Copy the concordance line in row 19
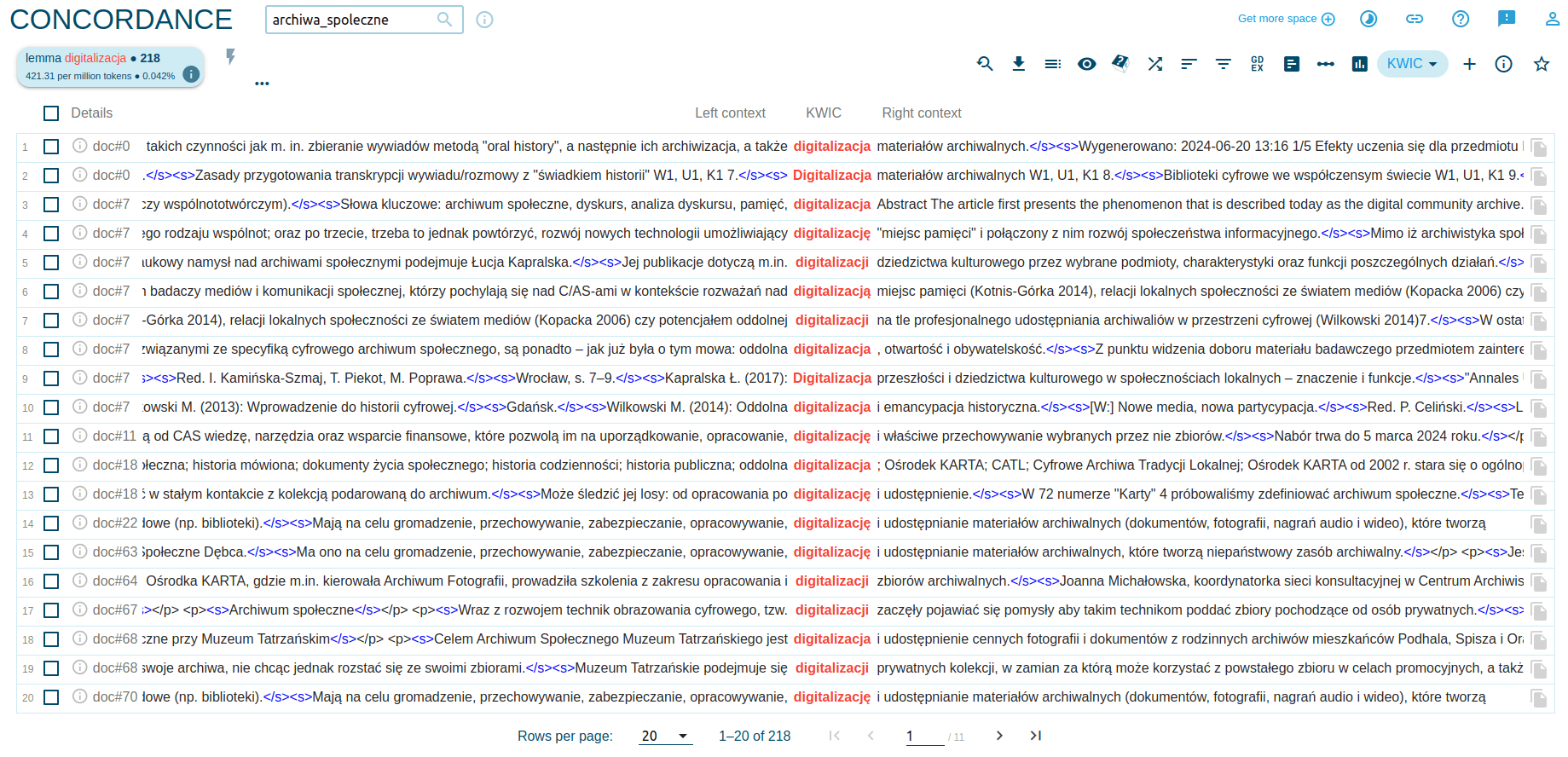 pyautogui.click(x=1539, y=669)
